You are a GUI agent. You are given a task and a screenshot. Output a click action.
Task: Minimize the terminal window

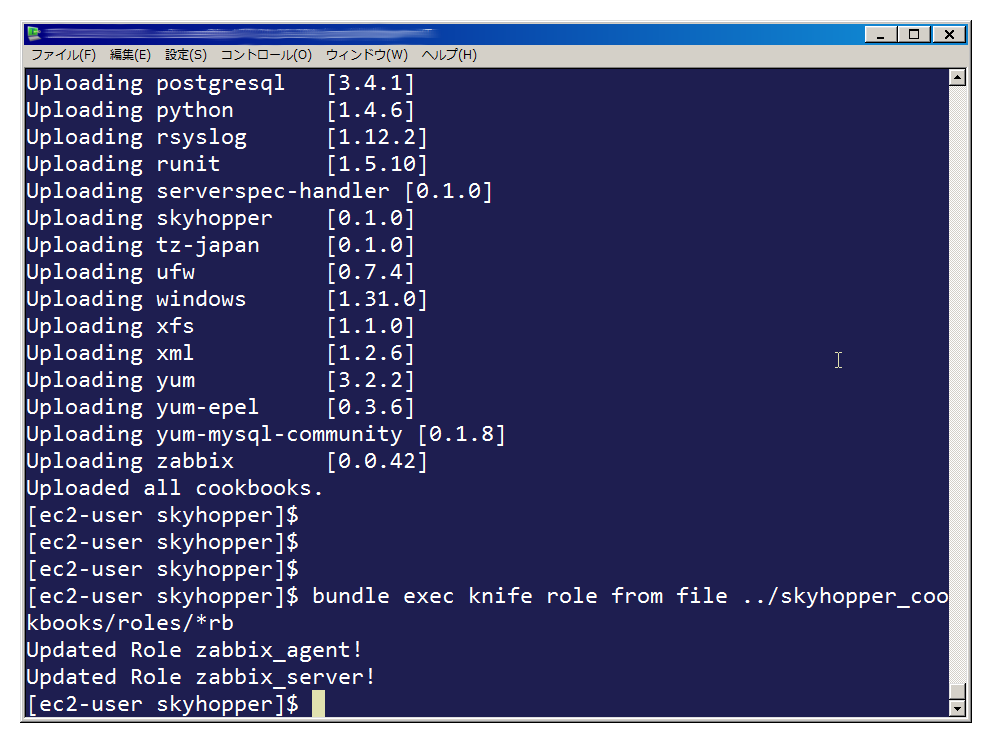point(881,34)
